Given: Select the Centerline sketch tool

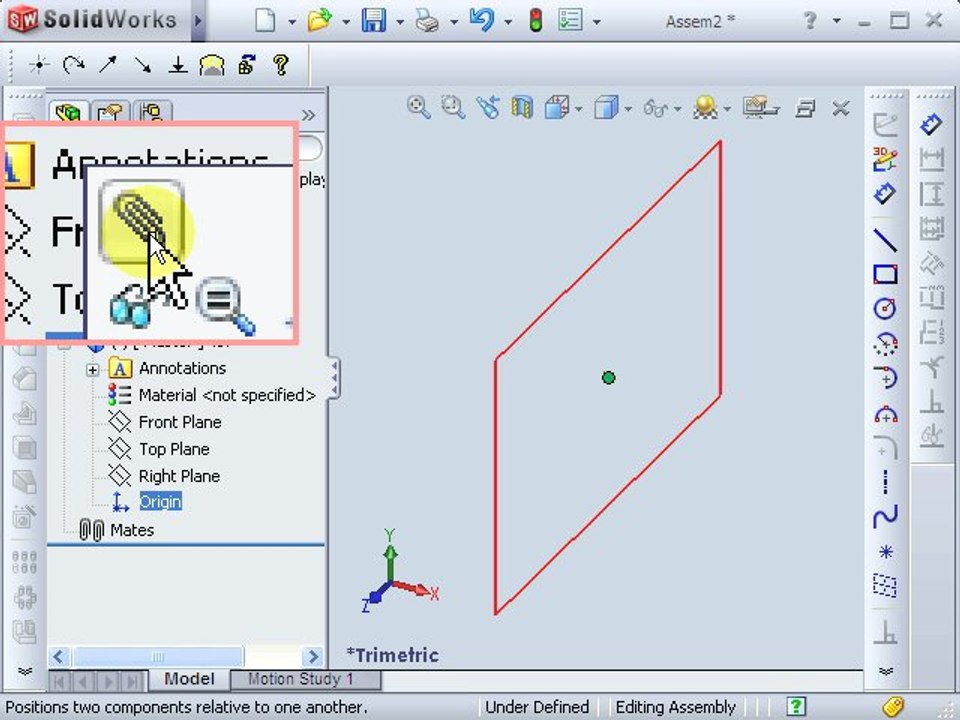Looking at the screenshot, I should tap(885, 482).
